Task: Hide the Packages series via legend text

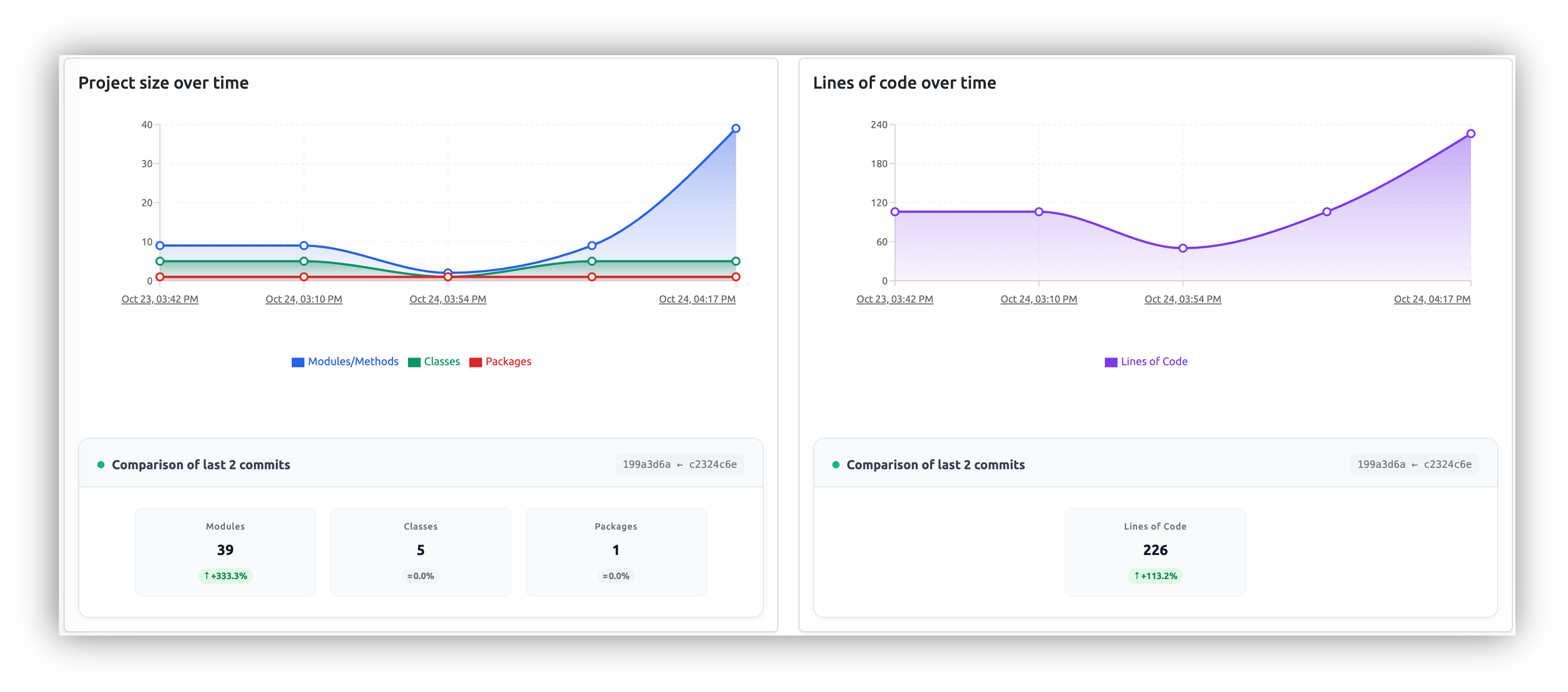Action: tap(508, 361)
